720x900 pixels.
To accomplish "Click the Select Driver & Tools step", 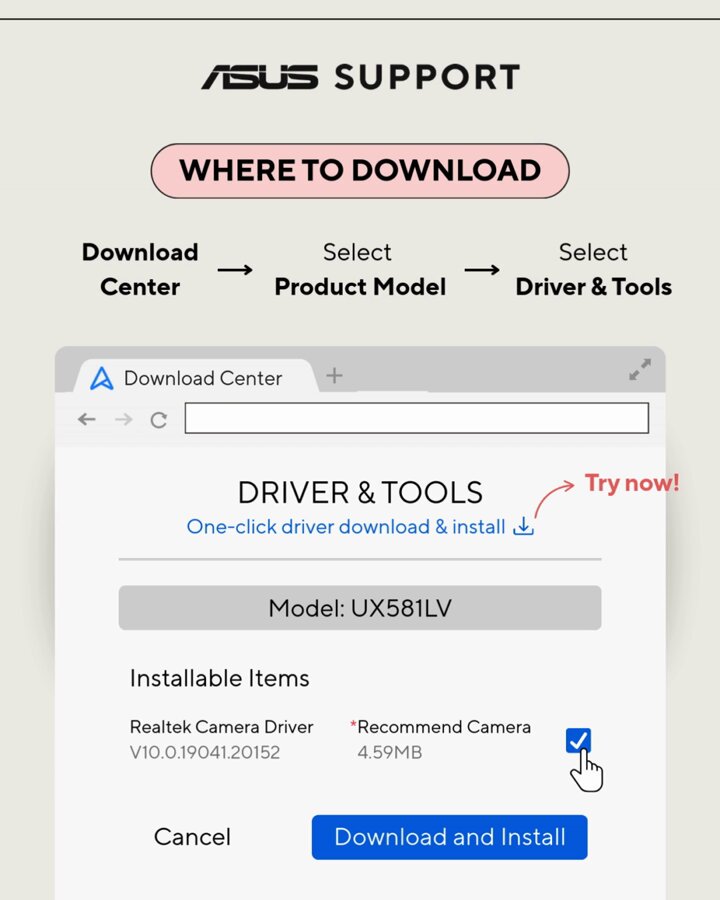I will coord(594,269).
